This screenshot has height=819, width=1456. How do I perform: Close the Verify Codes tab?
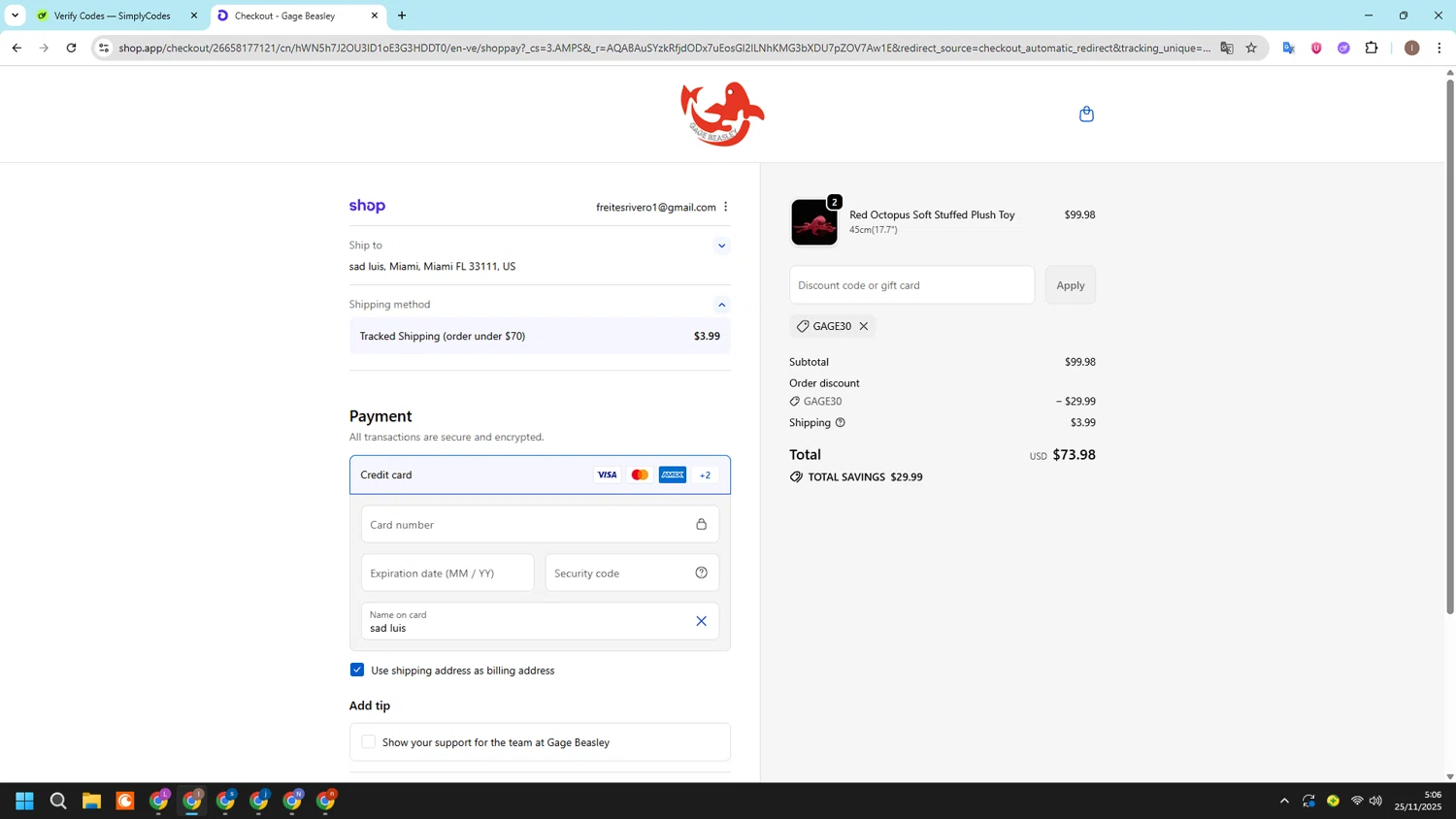[x=194, y=16]
